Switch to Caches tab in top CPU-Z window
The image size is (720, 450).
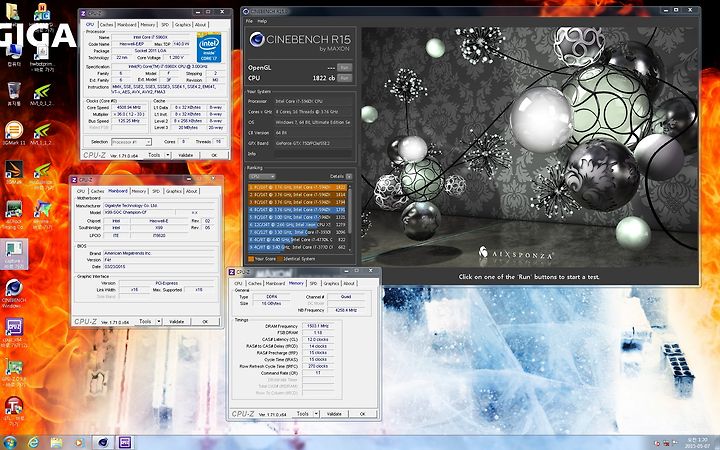[x=107, y=25]
